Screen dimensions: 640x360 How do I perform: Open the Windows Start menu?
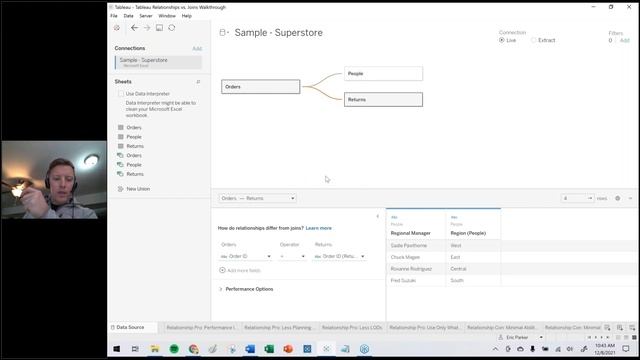[x=116, y=349]
